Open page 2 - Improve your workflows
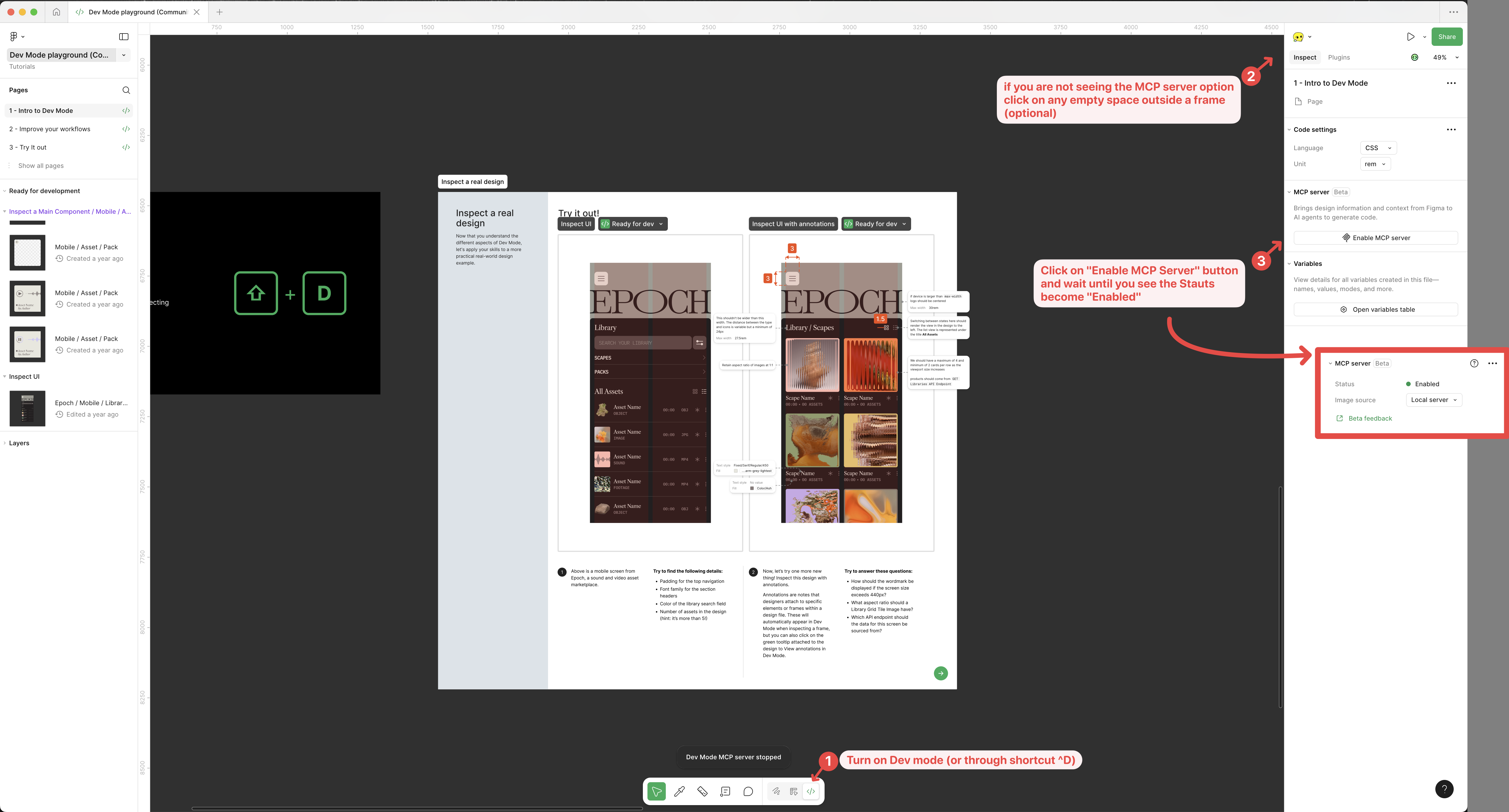Viewport: 1509px width, 812px height. click(50, 130)
